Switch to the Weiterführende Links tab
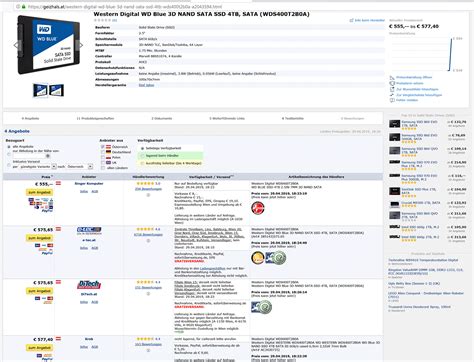 pyautogui.click(x=227, y=118)
